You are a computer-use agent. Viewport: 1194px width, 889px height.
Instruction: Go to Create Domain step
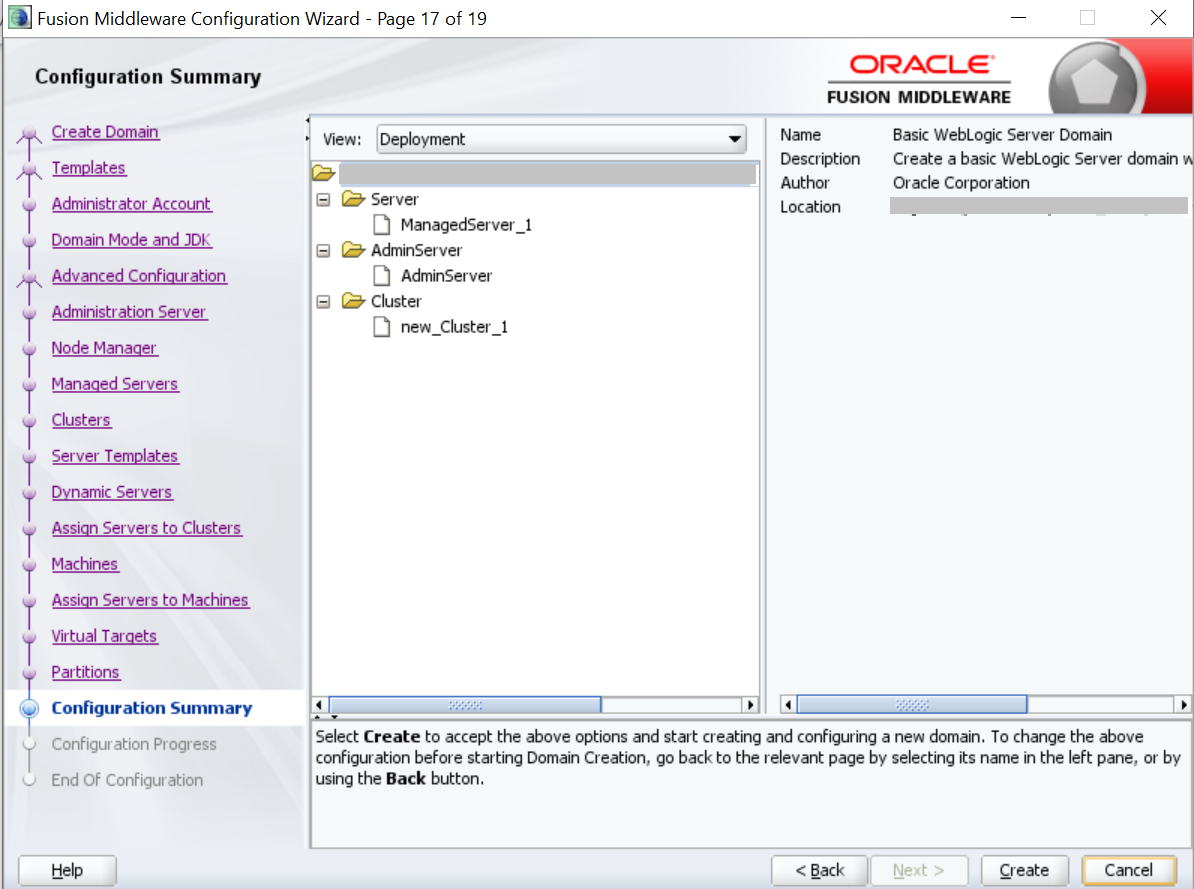click(105, 132)
